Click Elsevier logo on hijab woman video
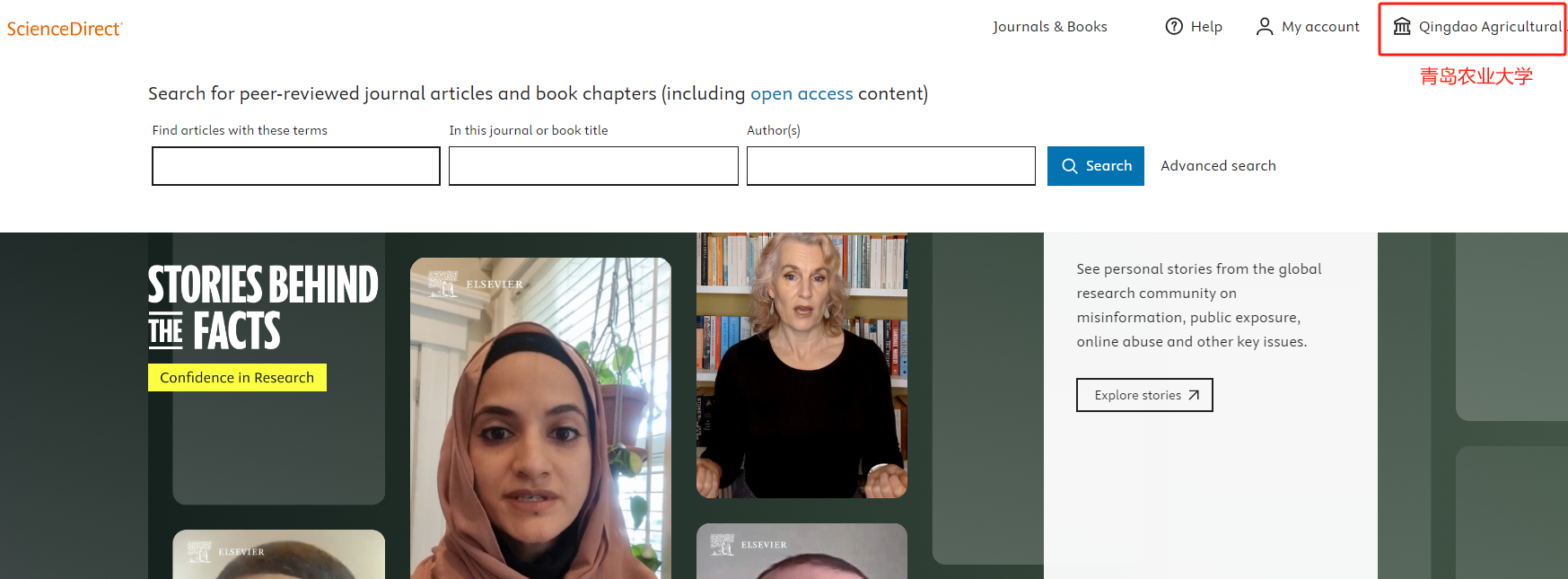Viewport: 1568px width, 579px height. (x=476, y=284)
